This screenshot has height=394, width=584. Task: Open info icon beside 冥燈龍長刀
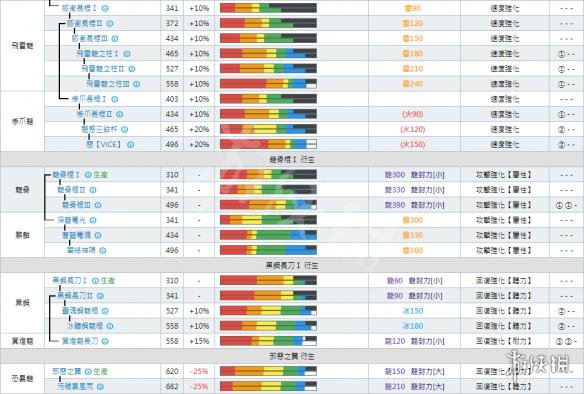point(105,341)
